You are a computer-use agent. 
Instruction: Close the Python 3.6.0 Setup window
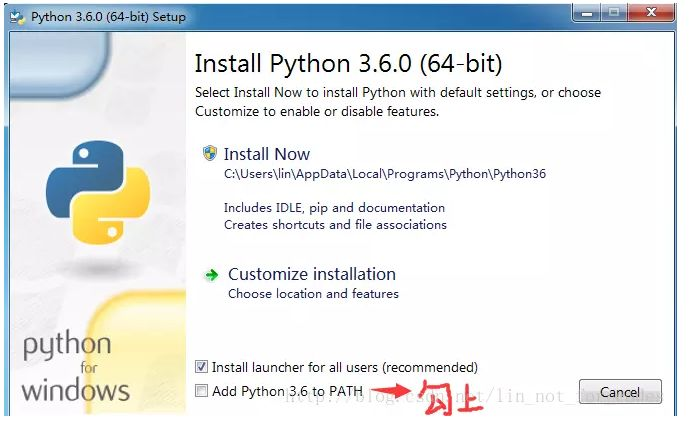pos(651,13)
